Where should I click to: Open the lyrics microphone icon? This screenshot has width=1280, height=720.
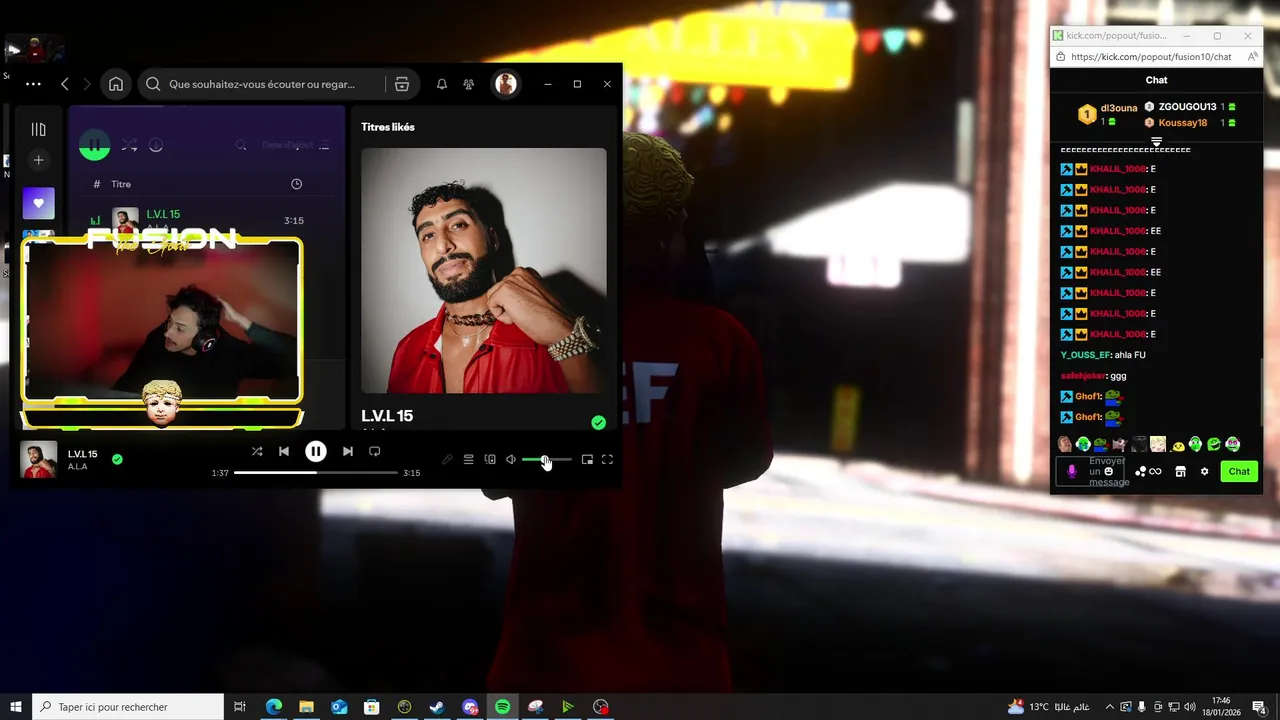coord(447,460)
